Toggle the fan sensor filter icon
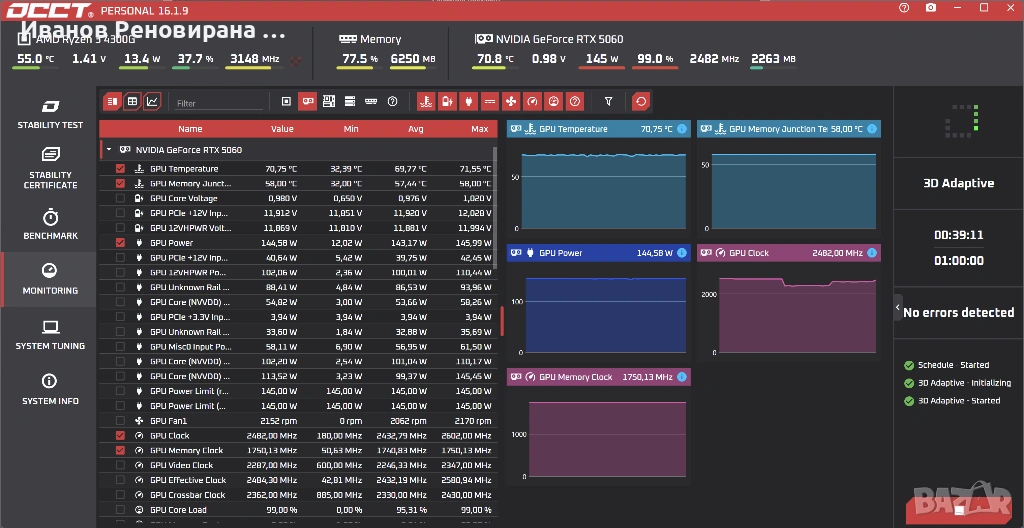1024x528 pixels. 511,101
